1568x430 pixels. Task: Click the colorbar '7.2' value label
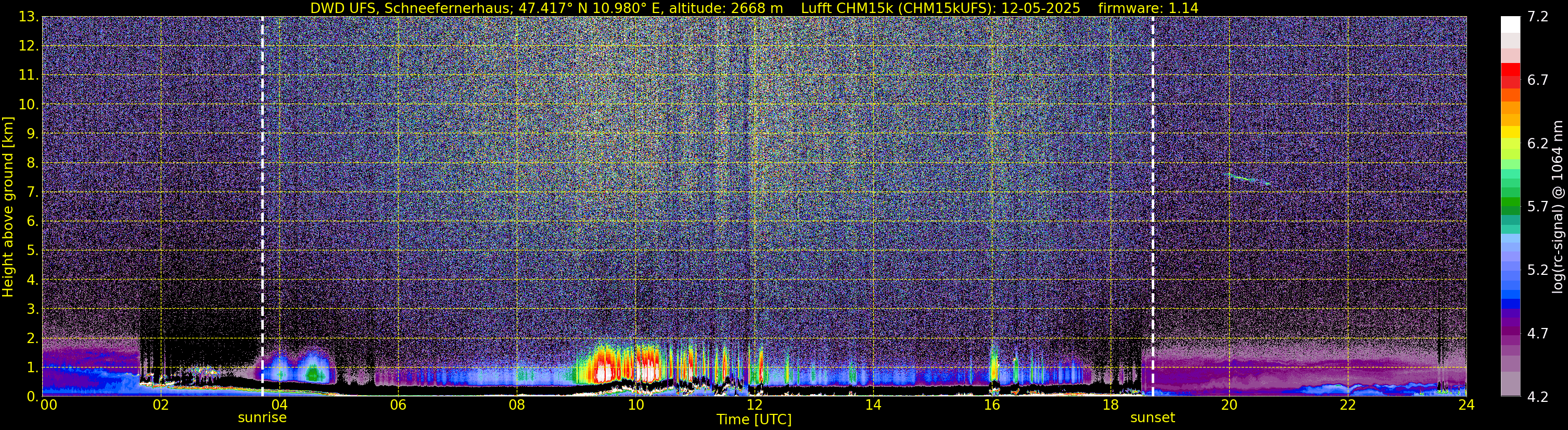click(1538, 17)
